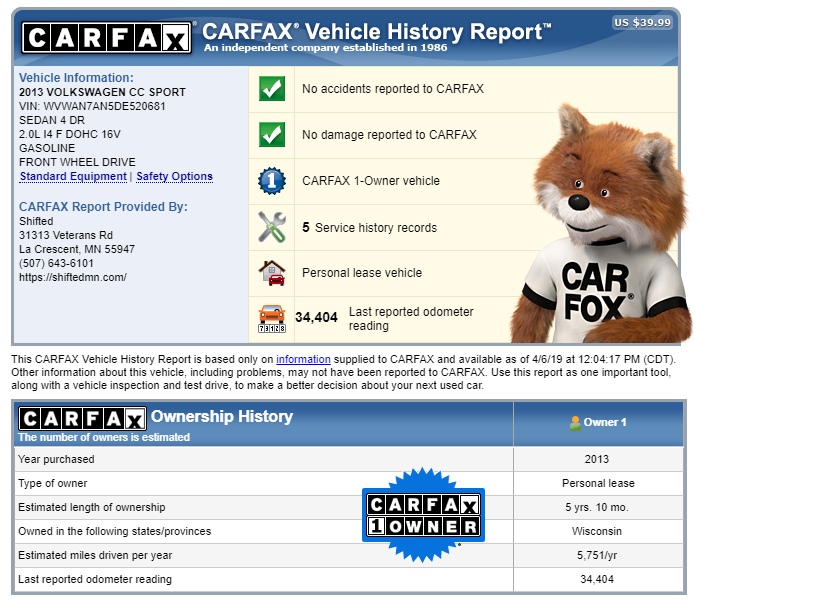Click the CARFAX logo in Ownership History header
Image resolution: width=819 pixels, height=600 pixels.
82,418
